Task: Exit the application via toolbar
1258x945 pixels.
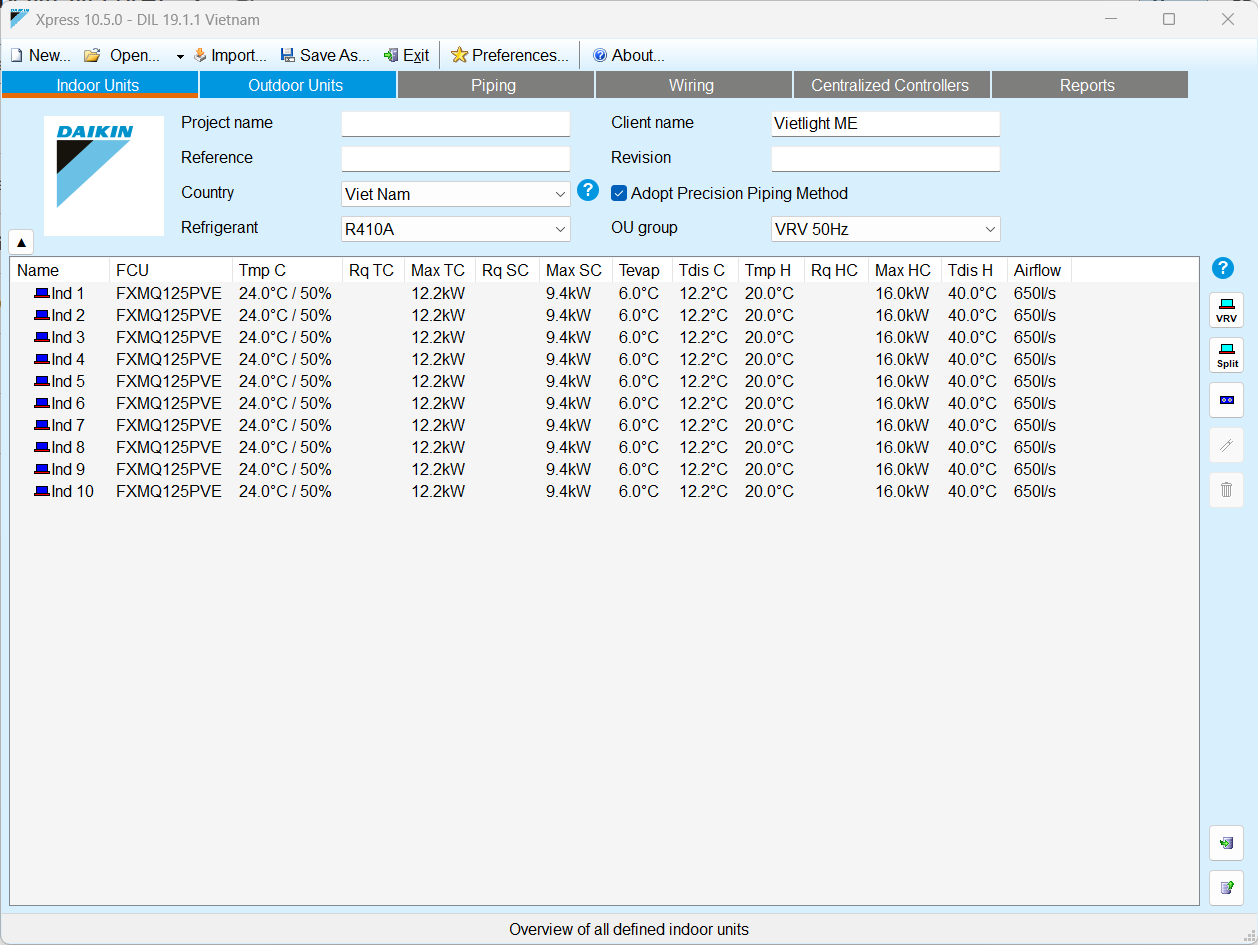Action: (x=406, y=56)
